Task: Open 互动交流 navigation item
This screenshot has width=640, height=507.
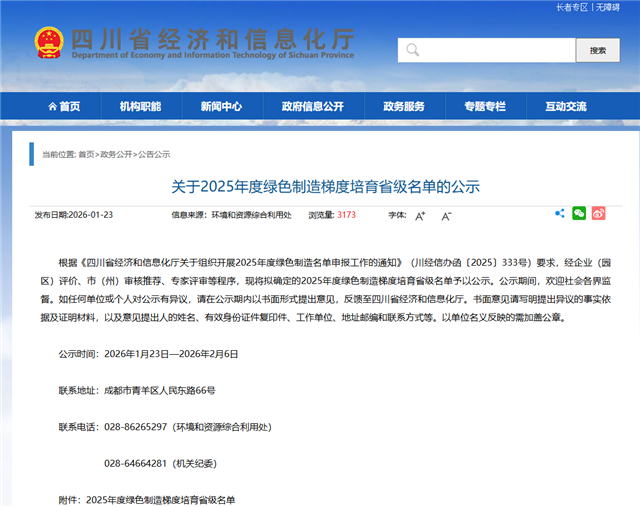Action: click(565, 107)
